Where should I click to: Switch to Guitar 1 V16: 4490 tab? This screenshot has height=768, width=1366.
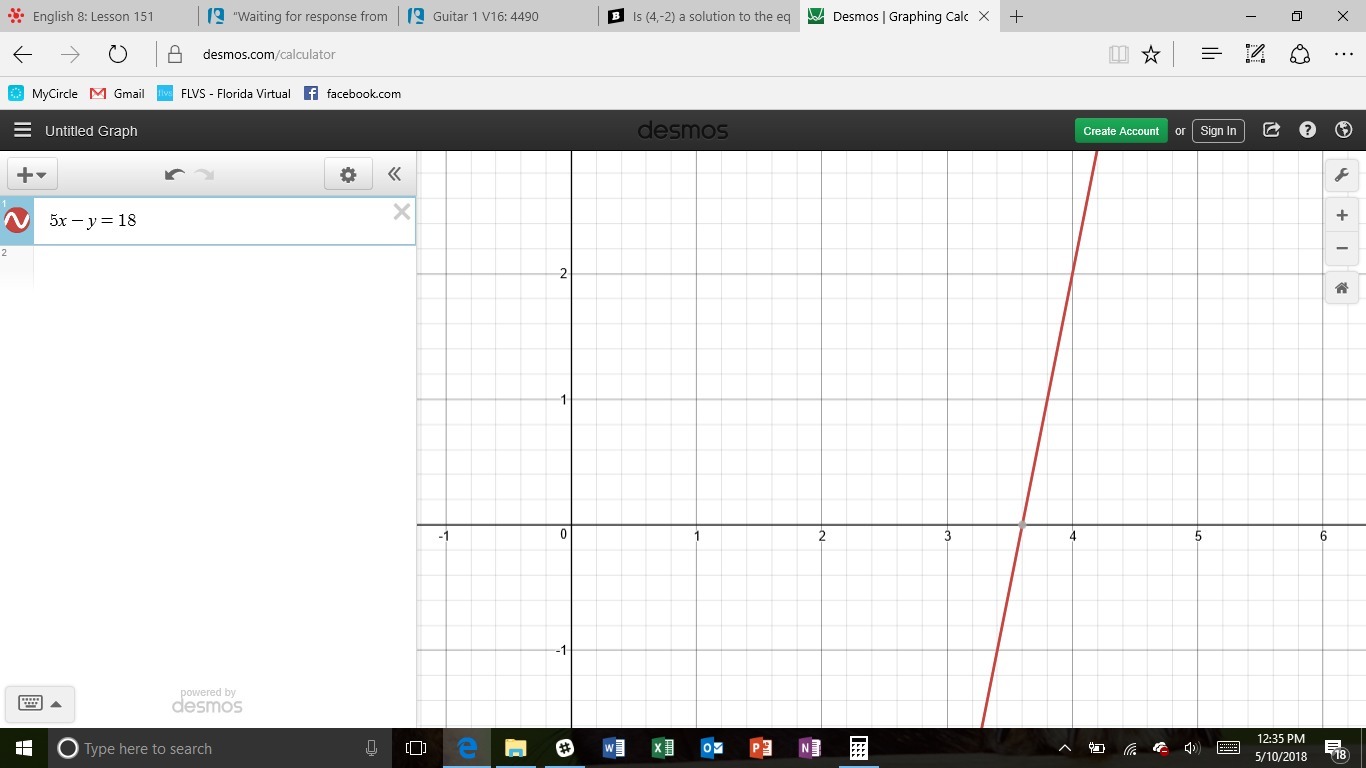coord(499,16)
